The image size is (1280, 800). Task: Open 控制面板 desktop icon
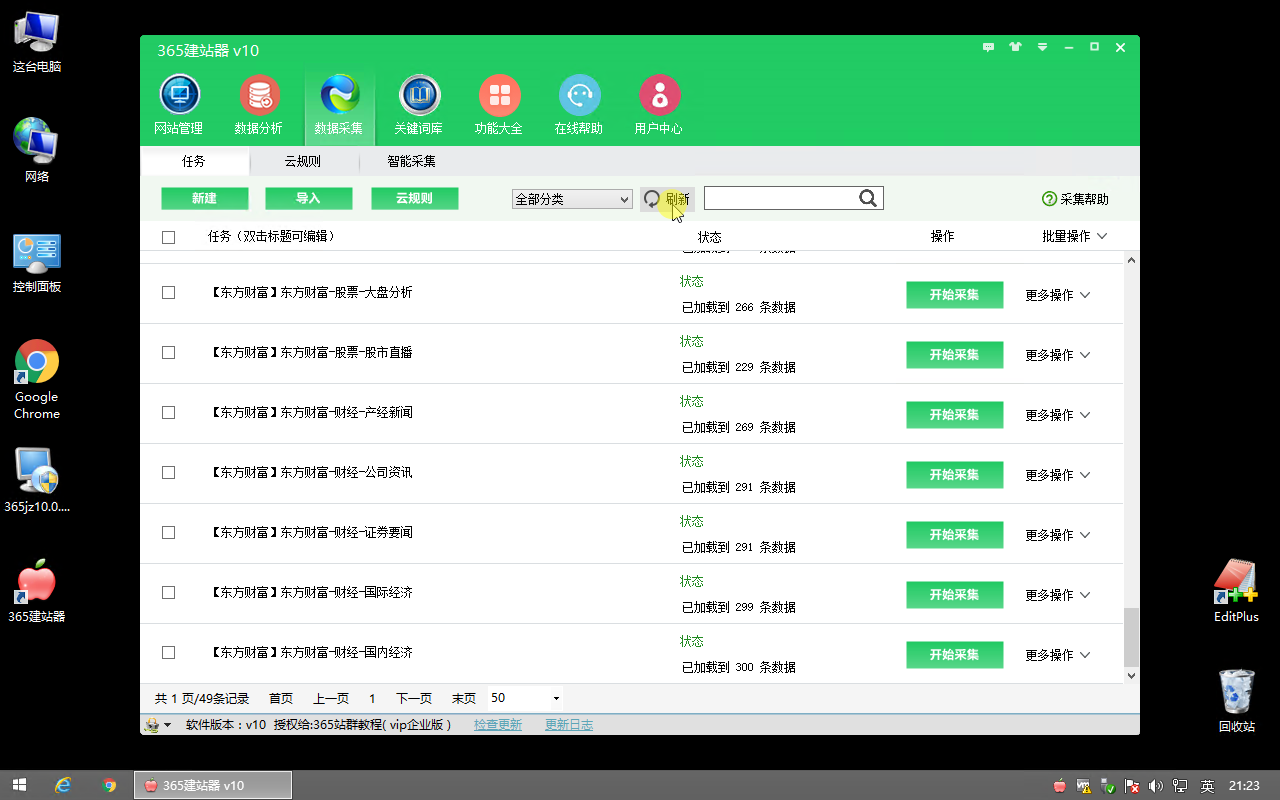point(37,262)
